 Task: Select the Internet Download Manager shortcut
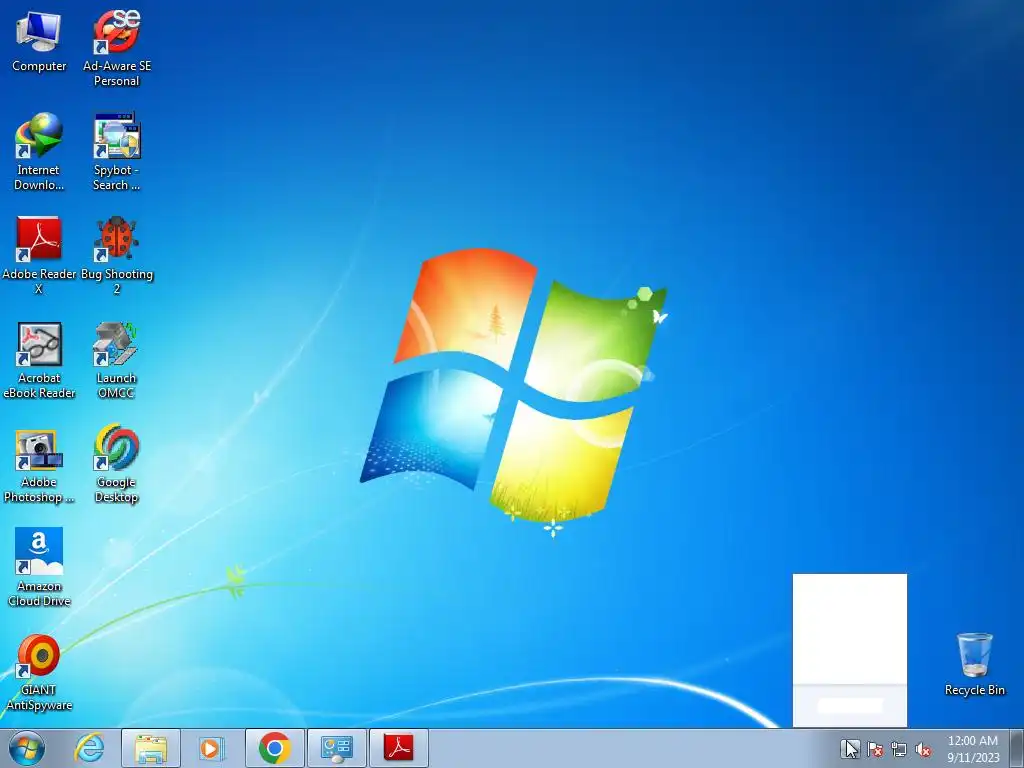(39, 152)
